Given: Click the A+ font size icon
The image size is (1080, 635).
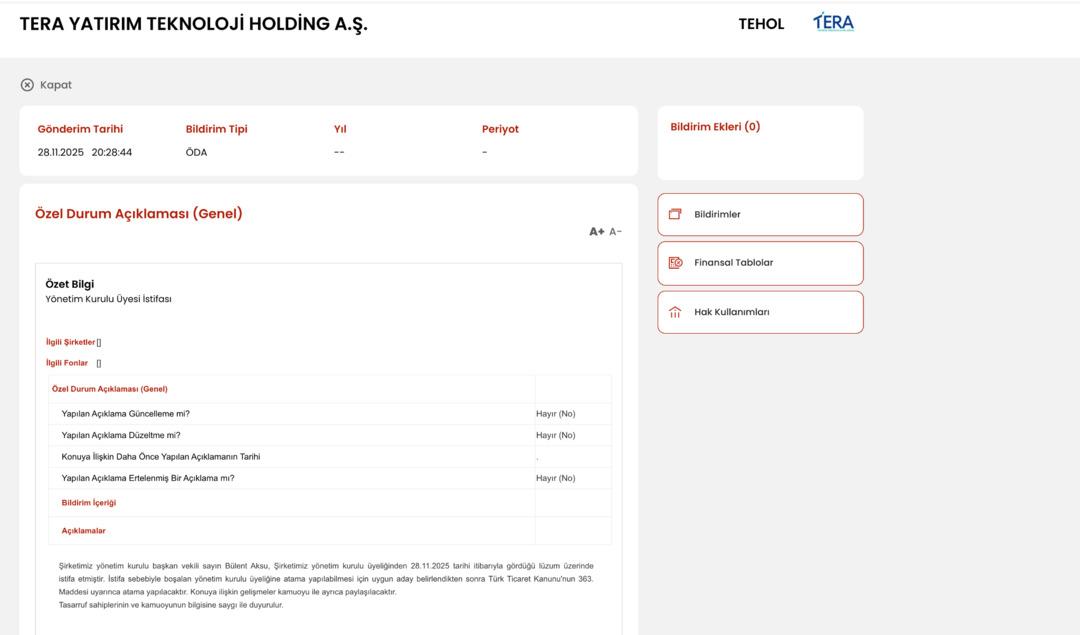Looking at the screenshot, I should tap(597, 230).
